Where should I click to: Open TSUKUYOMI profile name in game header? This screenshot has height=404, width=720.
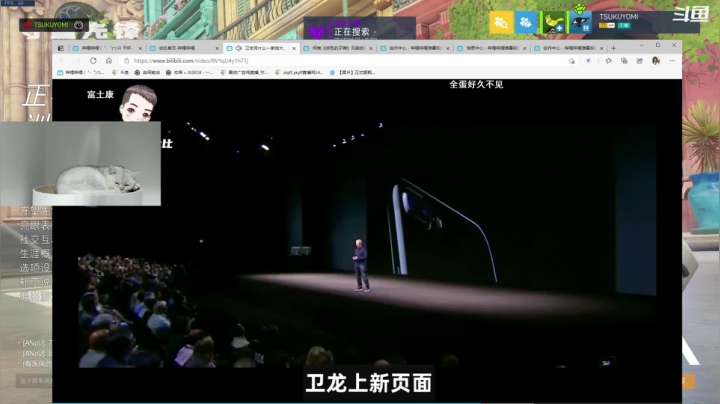(x=619, y=17)
